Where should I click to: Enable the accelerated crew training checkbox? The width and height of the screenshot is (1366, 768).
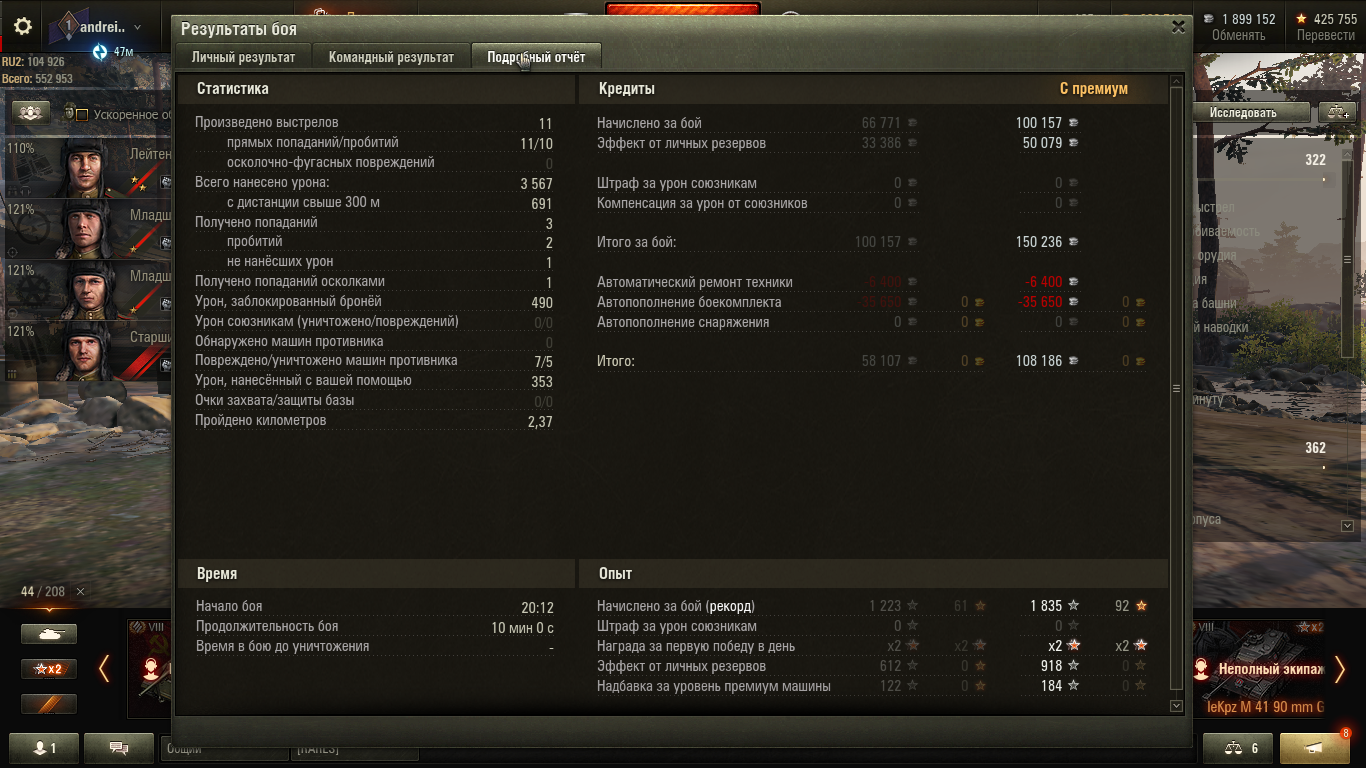(x=82, y=115)
